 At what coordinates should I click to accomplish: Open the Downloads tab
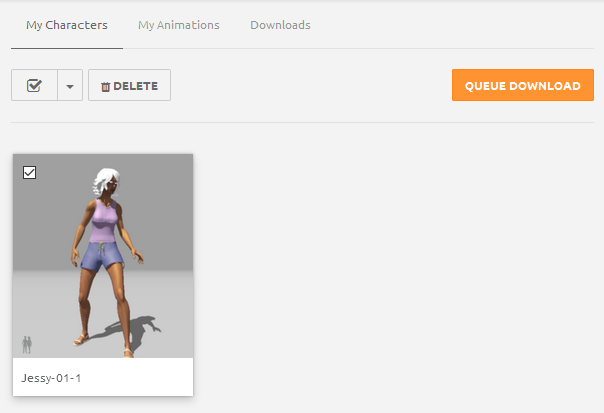(280, 25)
